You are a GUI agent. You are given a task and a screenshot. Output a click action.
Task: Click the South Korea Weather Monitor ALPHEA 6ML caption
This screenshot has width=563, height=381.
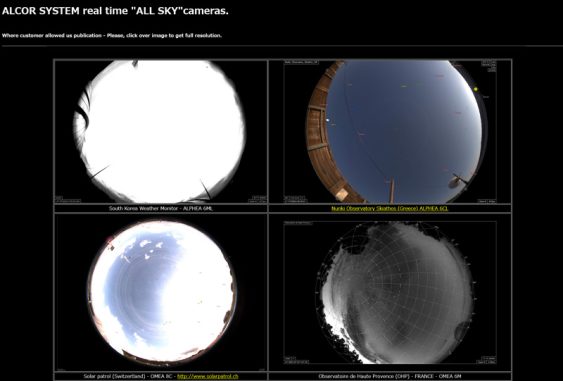pos(160,208)
